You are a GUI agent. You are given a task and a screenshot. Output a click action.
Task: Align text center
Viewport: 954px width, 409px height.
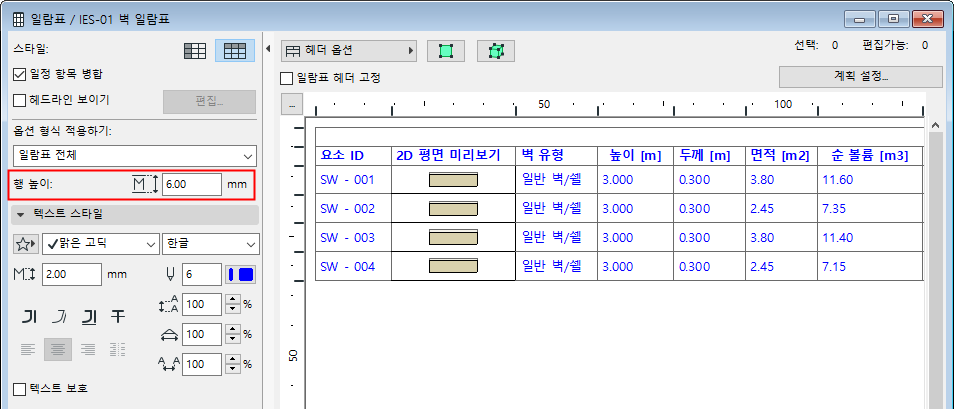point(58,349)
